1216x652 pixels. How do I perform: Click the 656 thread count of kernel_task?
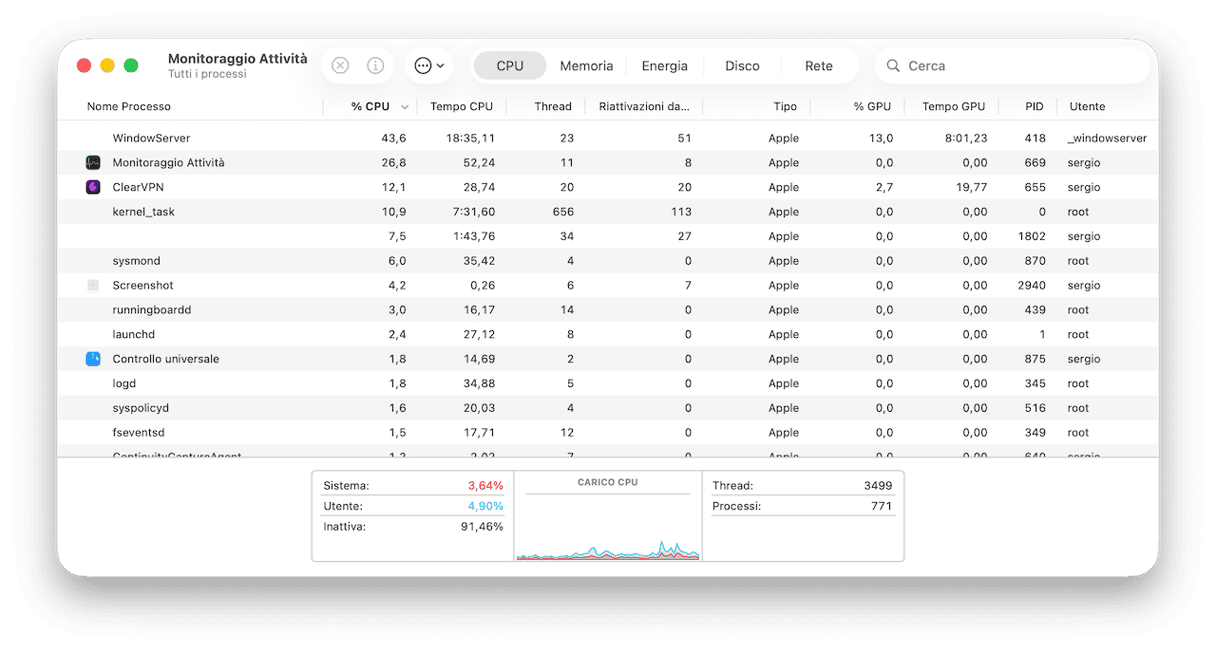(x=563, y=212)
